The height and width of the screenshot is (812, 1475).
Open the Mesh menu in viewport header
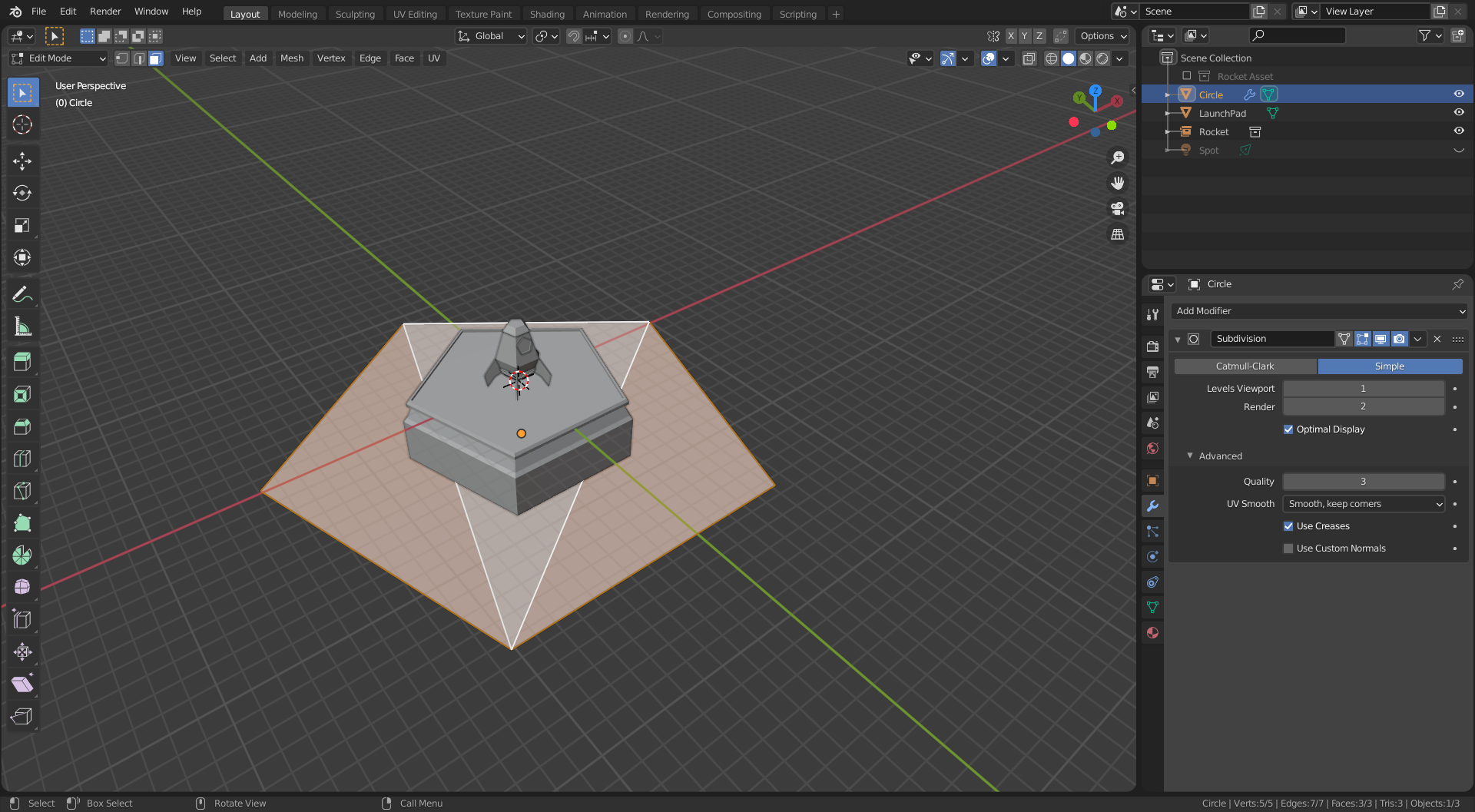pyautogui.click(x=292, y=58)
